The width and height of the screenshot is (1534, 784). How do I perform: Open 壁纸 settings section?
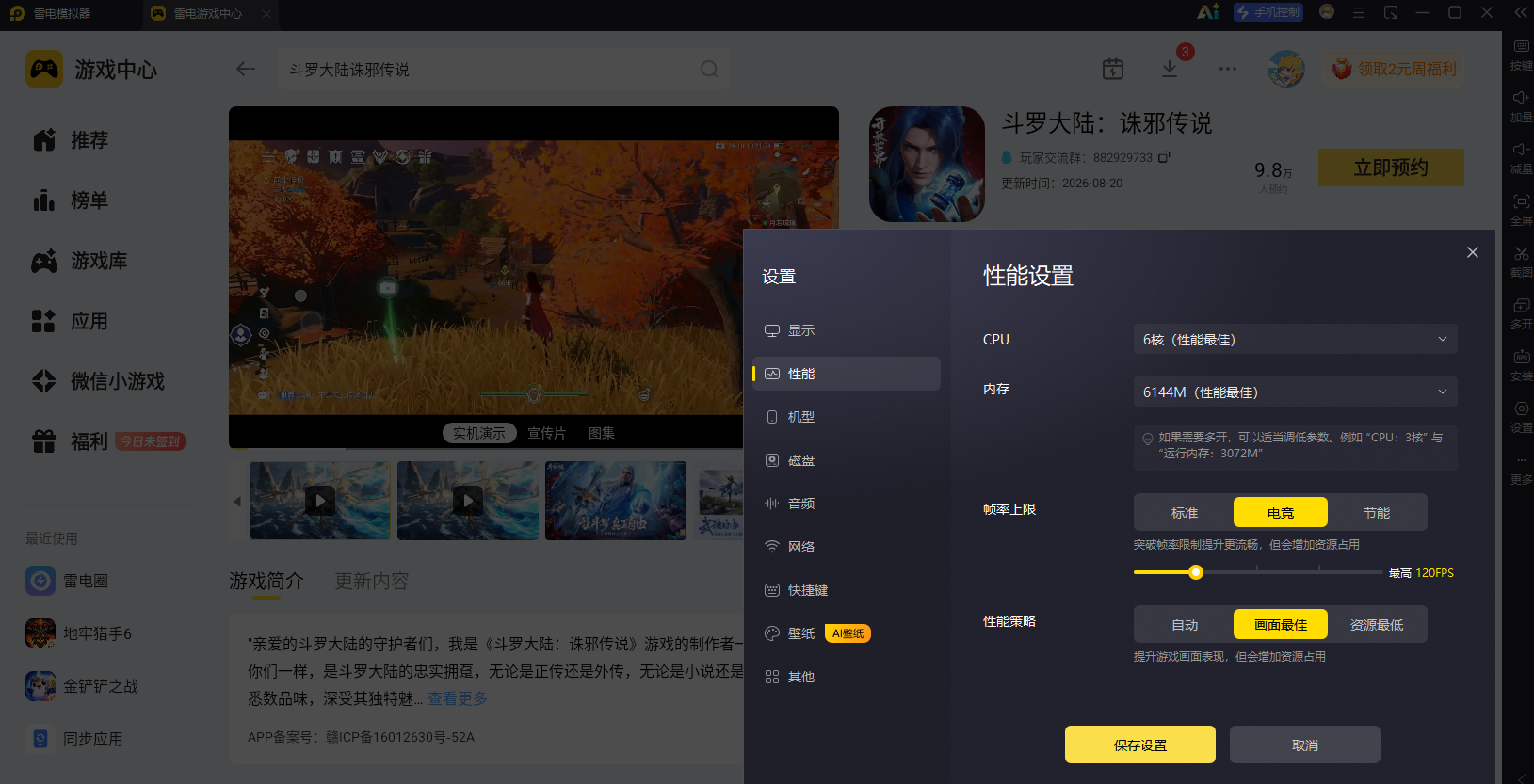coord(847,633)
